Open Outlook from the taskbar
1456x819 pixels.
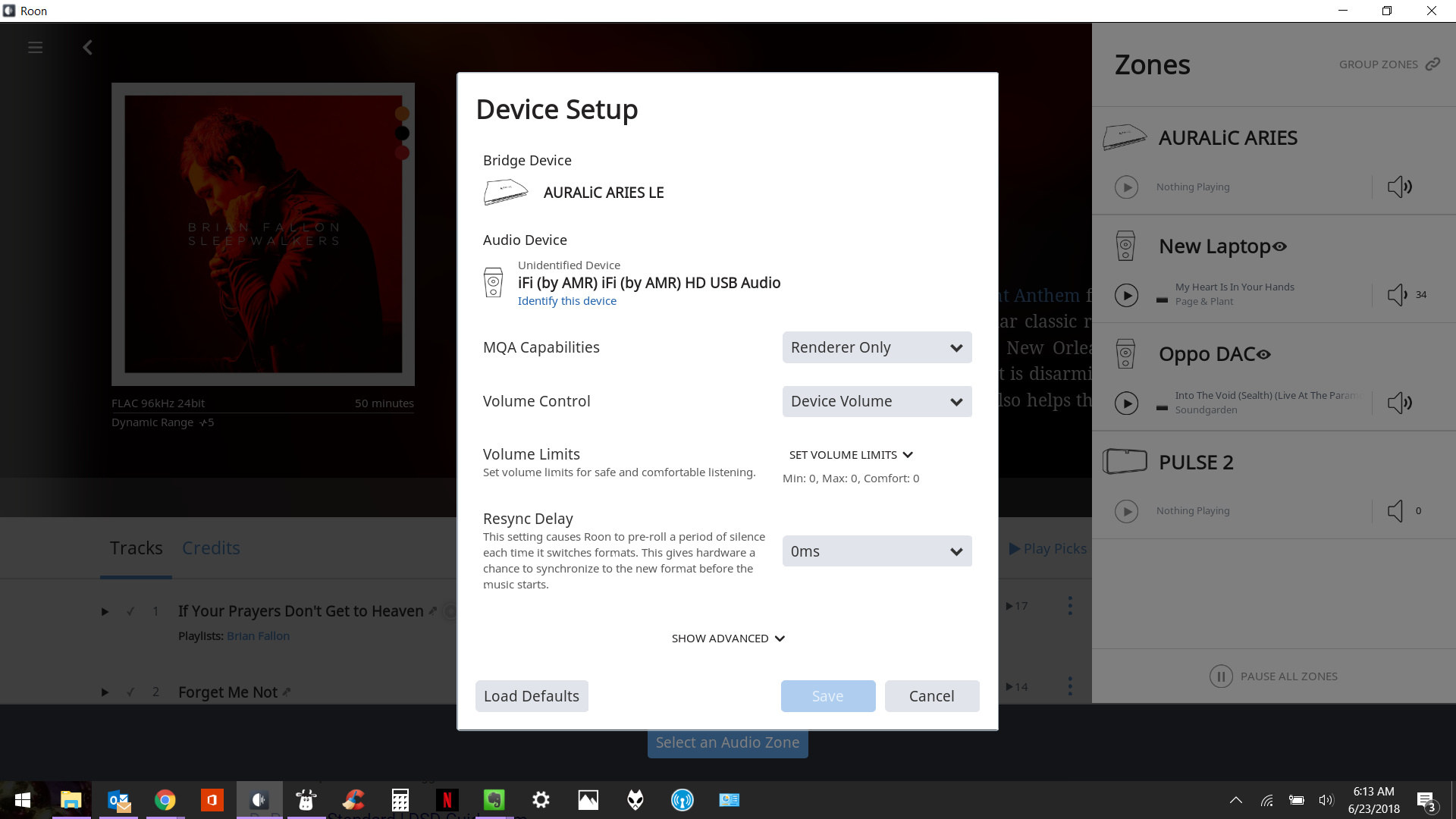tap(118, 800)
